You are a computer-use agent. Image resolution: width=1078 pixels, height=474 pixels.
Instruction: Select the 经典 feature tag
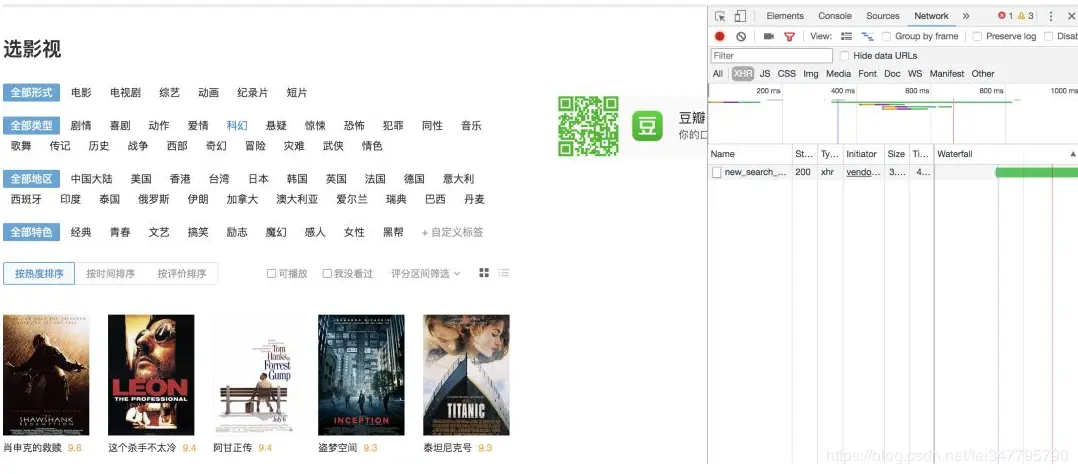click(81, 233)
